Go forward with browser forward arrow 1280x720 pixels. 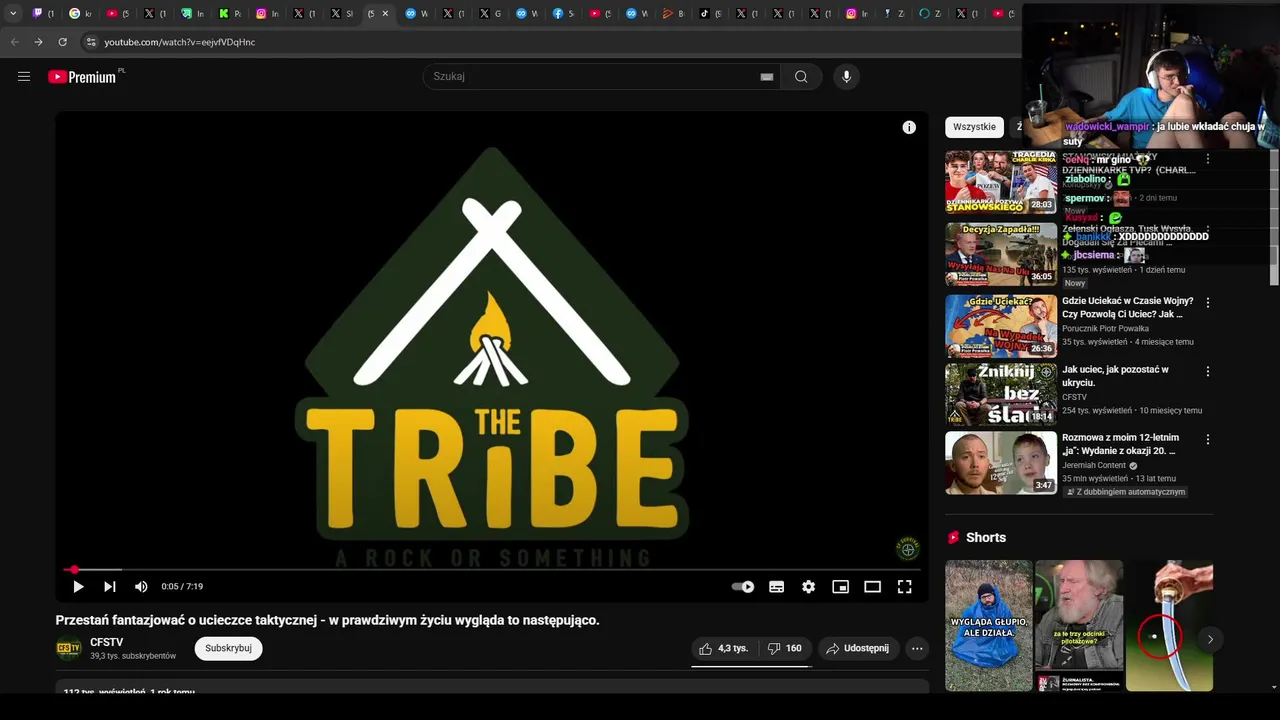[38, 42]
